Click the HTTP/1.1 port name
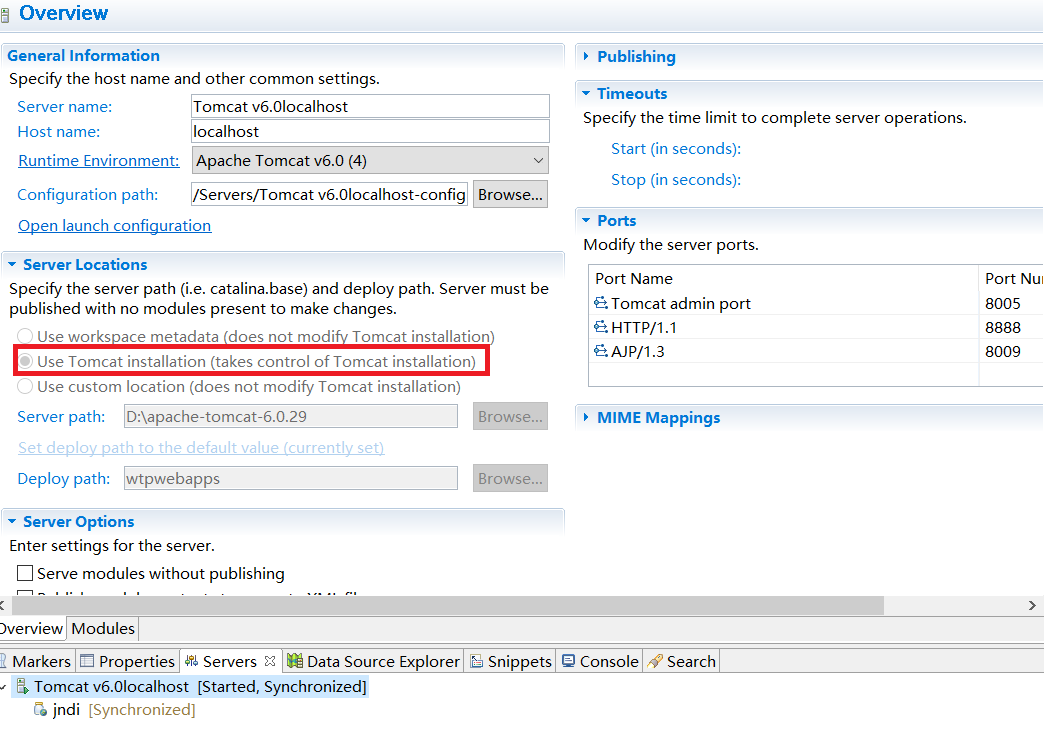The image size is (1044, 732). pos(644,328)
